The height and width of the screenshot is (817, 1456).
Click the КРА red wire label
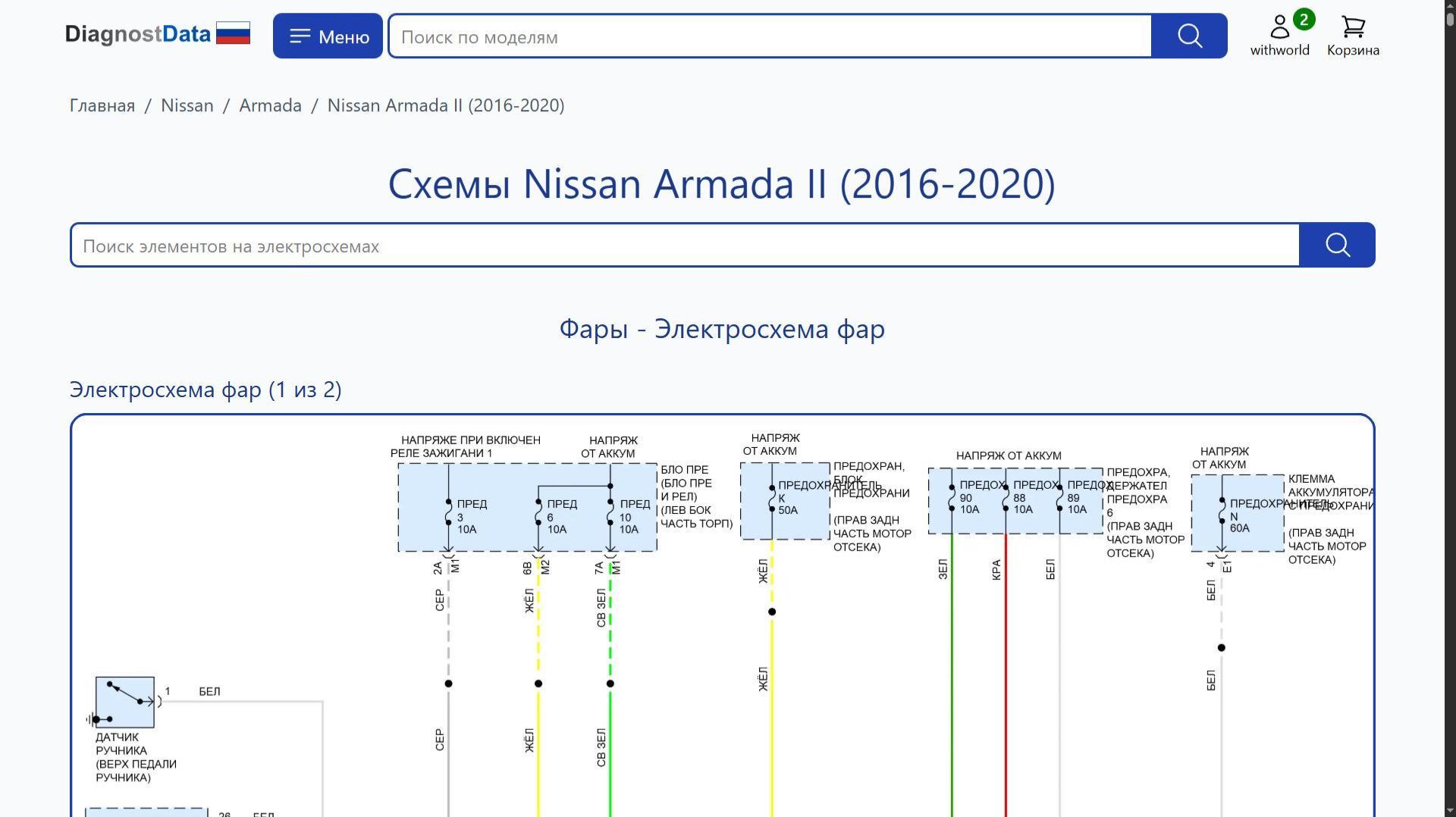996,570
